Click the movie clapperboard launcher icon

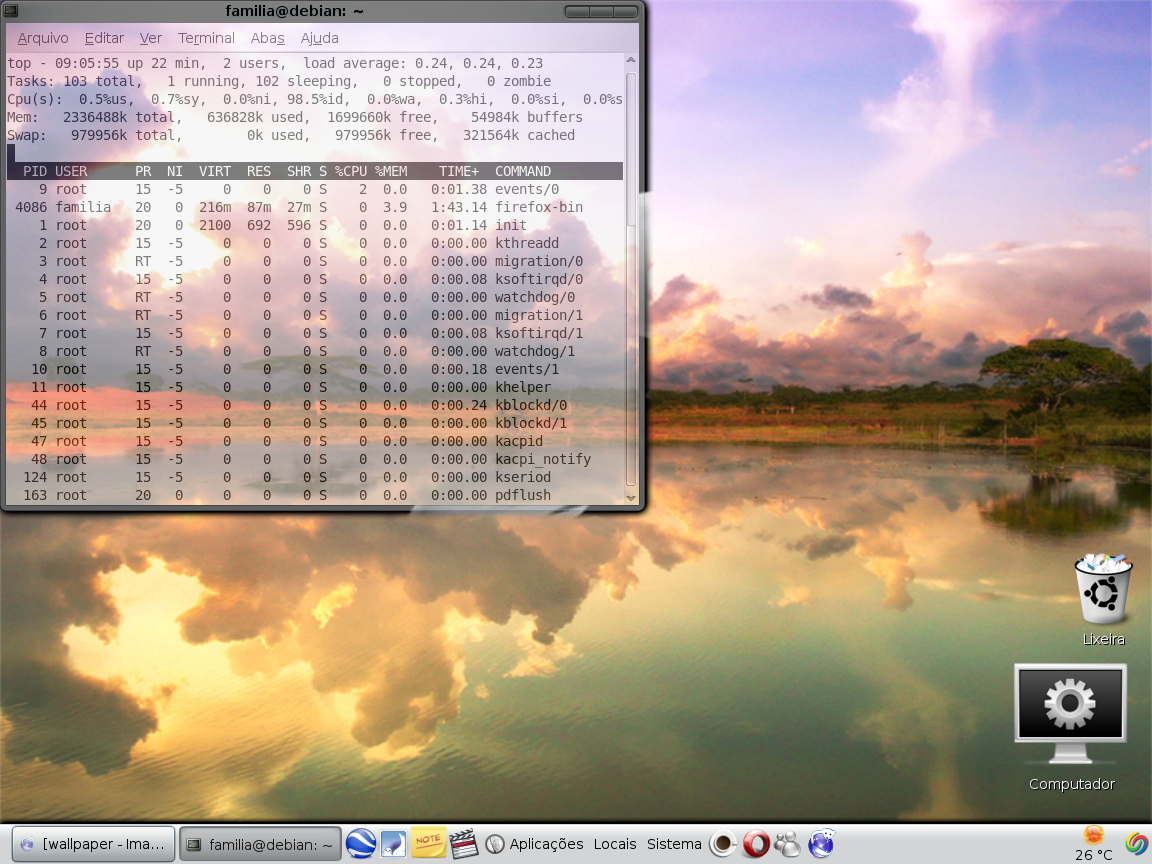point(463,843)
